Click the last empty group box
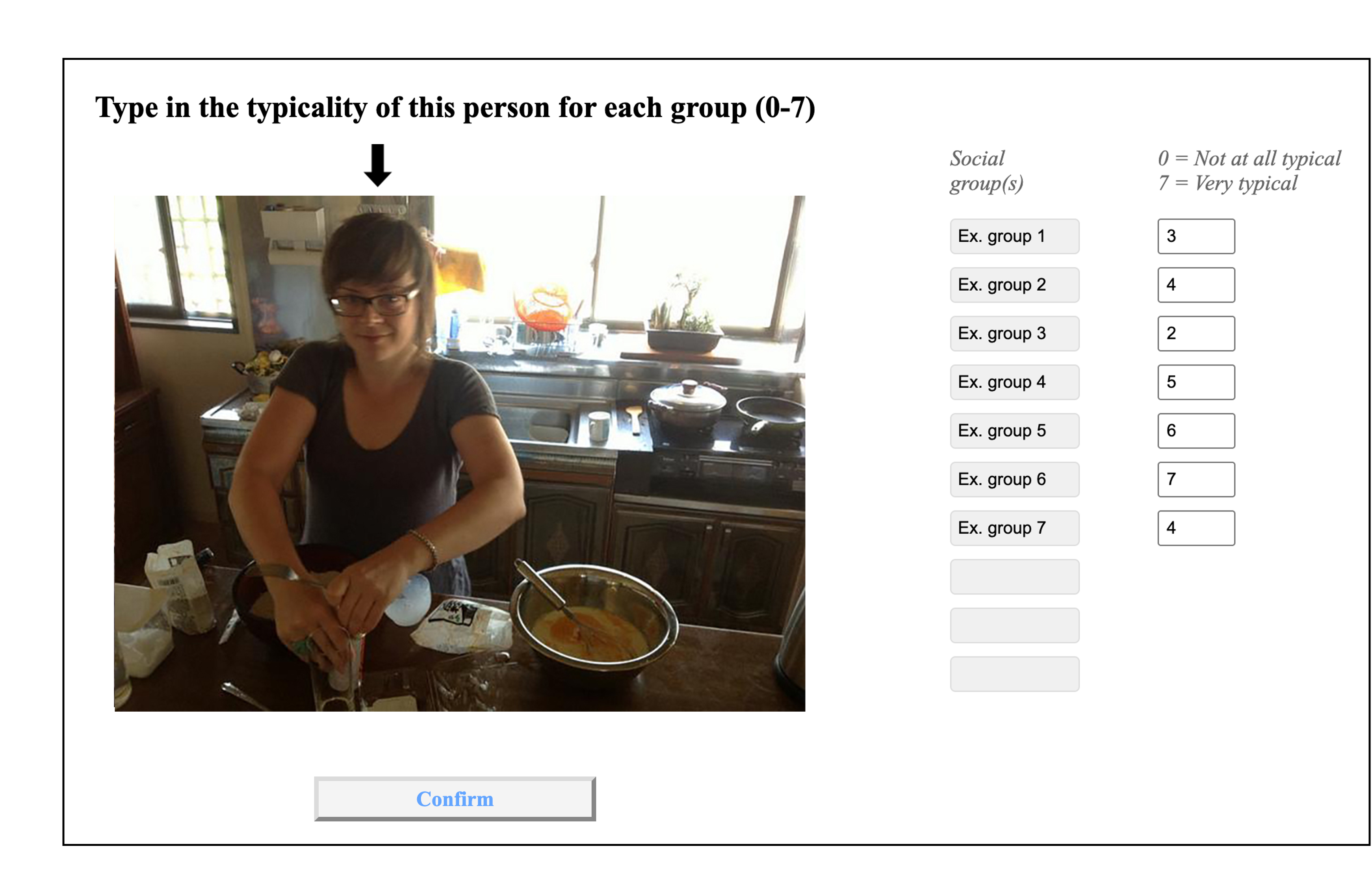Screen dimensions: 1372x877 pos(1014,674)
